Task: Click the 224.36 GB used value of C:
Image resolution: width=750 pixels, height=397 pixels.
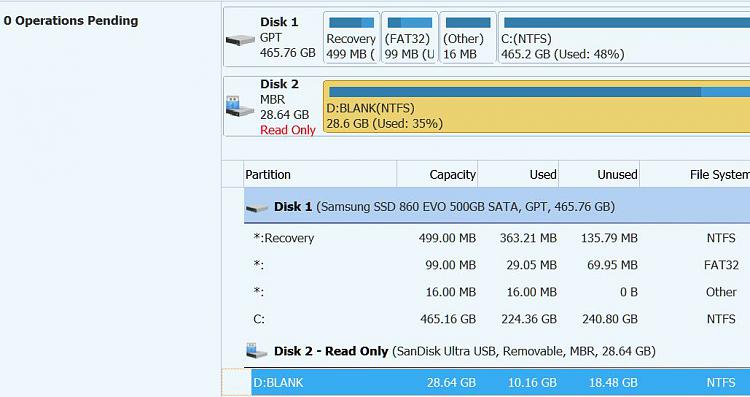Action: [529, 319]
